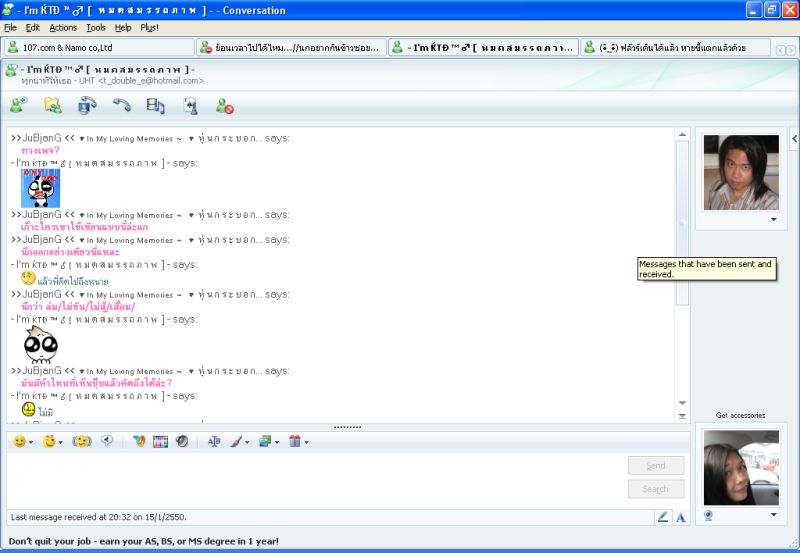This screenshot has width=800, height=553.
Task: Open the handwriting paintbrush tool
Action: [236, 441]
